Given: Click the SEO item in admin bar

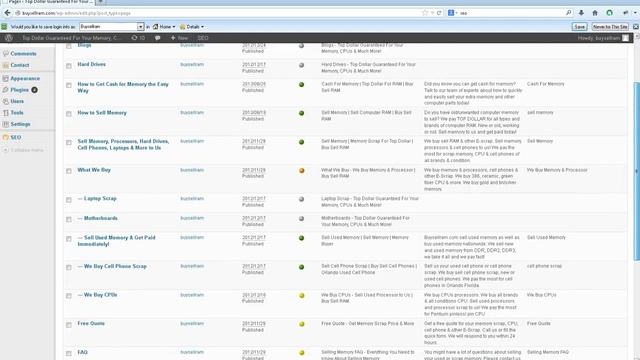Looking at the screenshot, I should (203, 38).
